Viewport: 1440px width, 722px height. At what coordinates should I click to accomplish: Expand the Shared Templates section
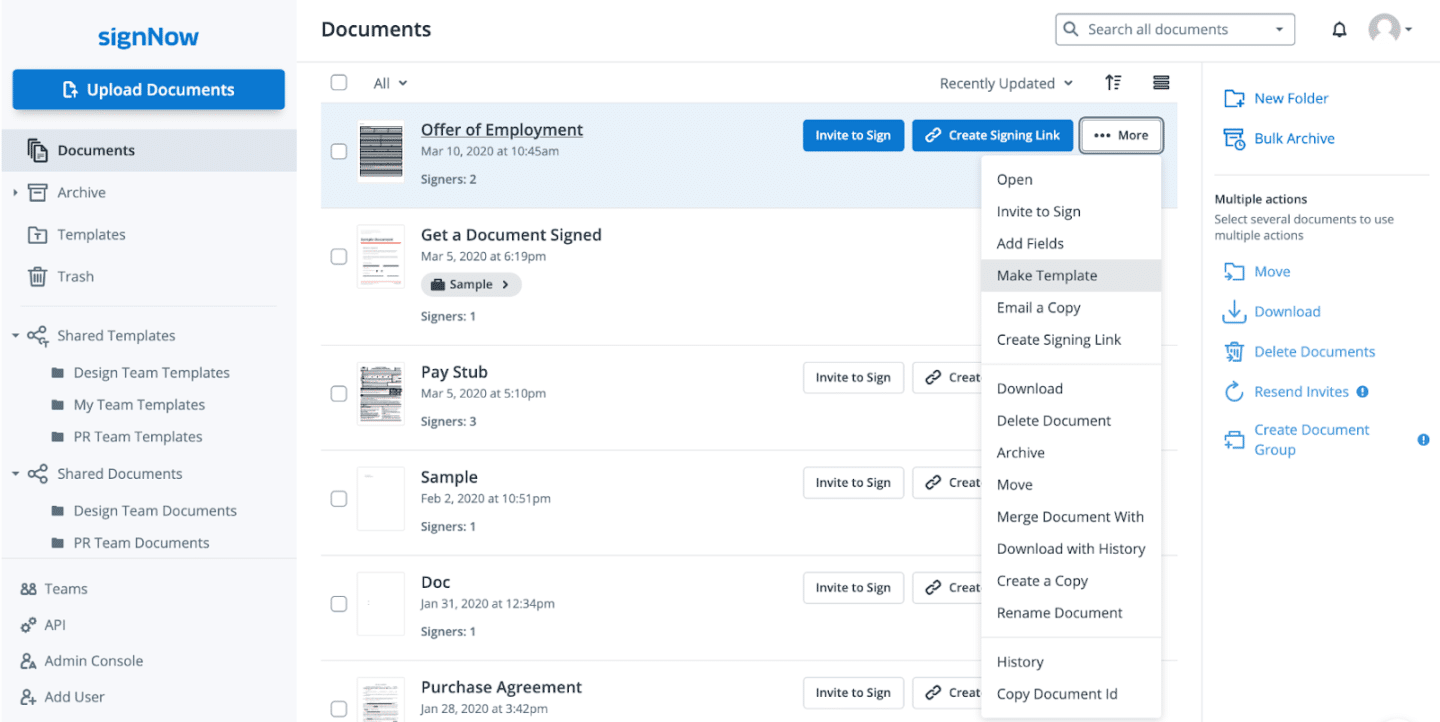[14, 335]
